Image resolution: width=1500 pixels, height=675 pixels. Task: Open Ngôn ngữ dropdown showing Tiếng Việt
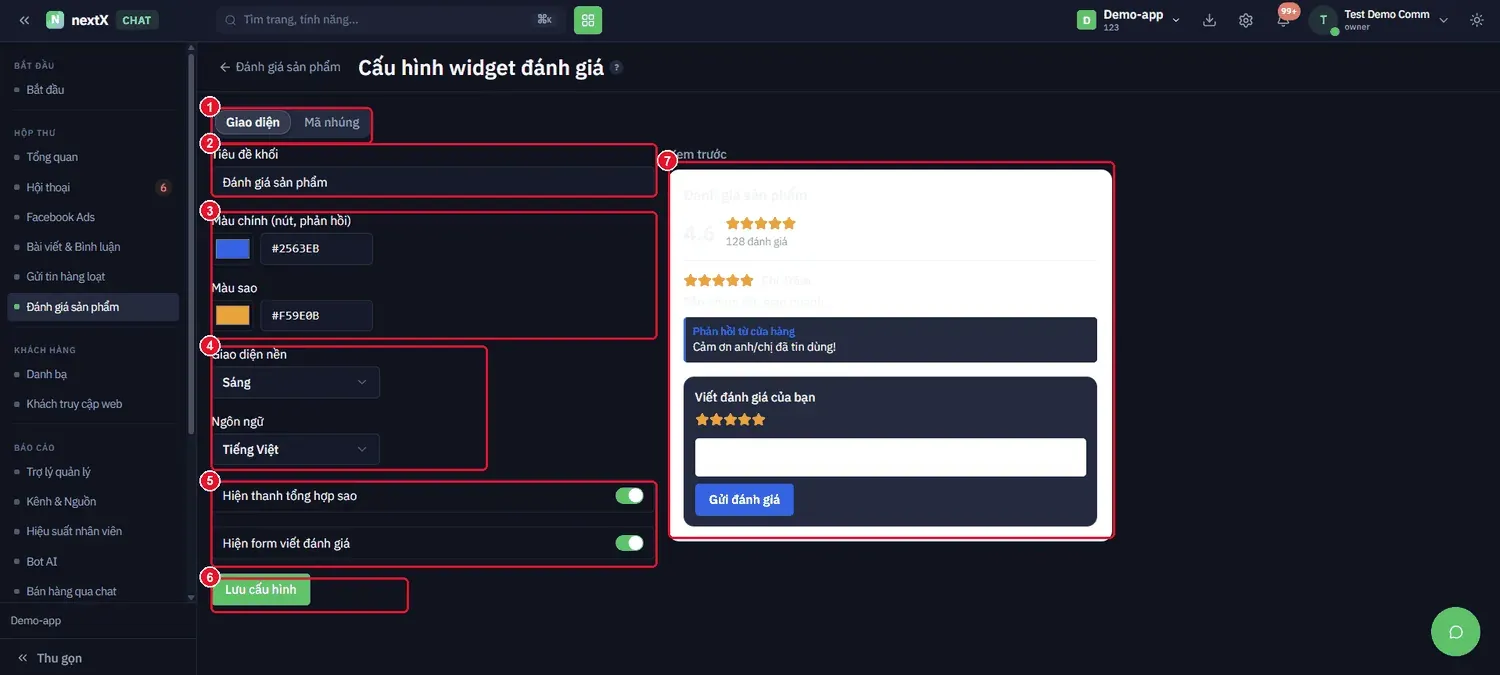(x=295, y=449)
